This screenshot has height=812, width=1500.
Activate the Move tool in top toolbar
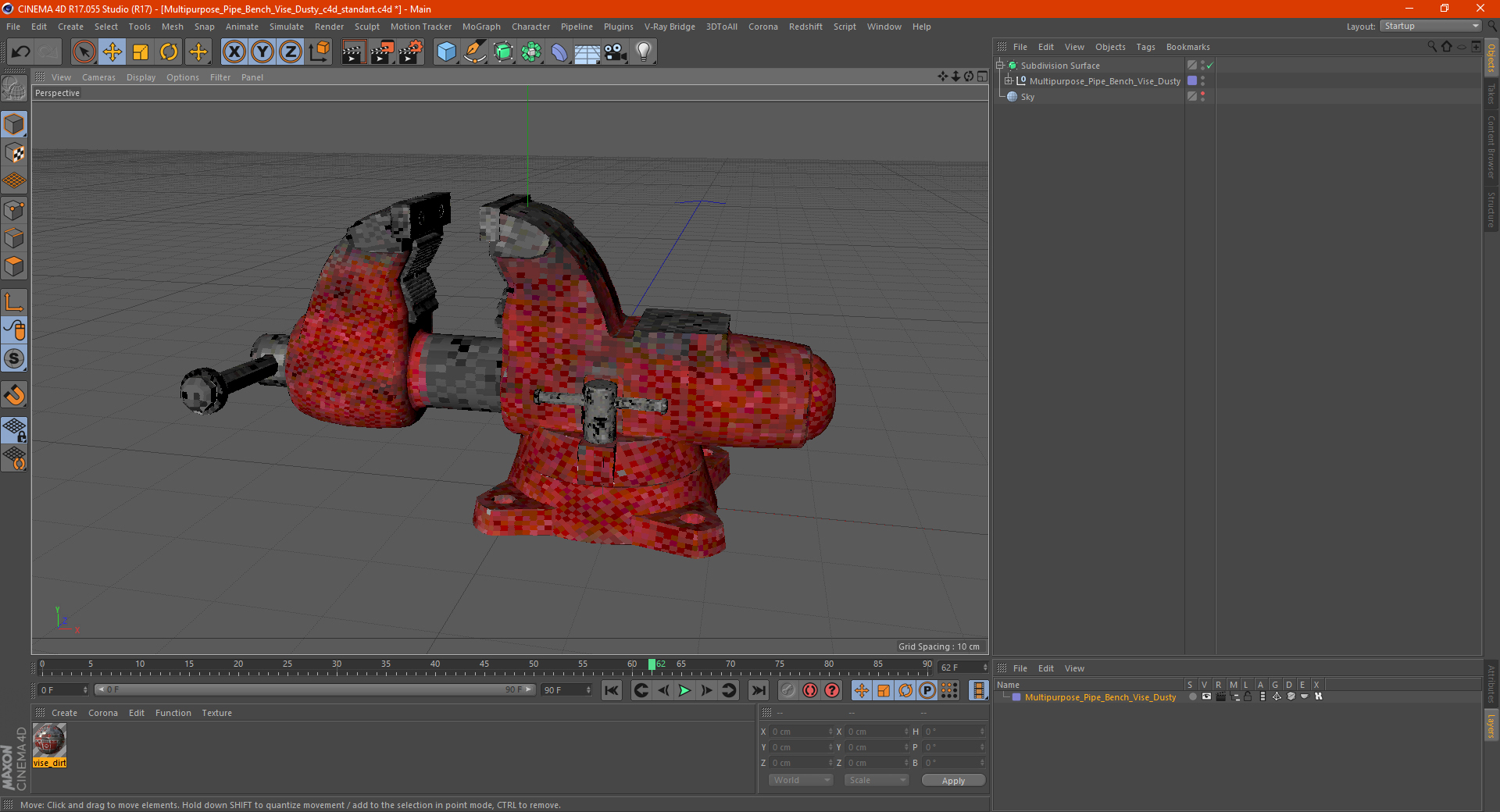point(112,52)
